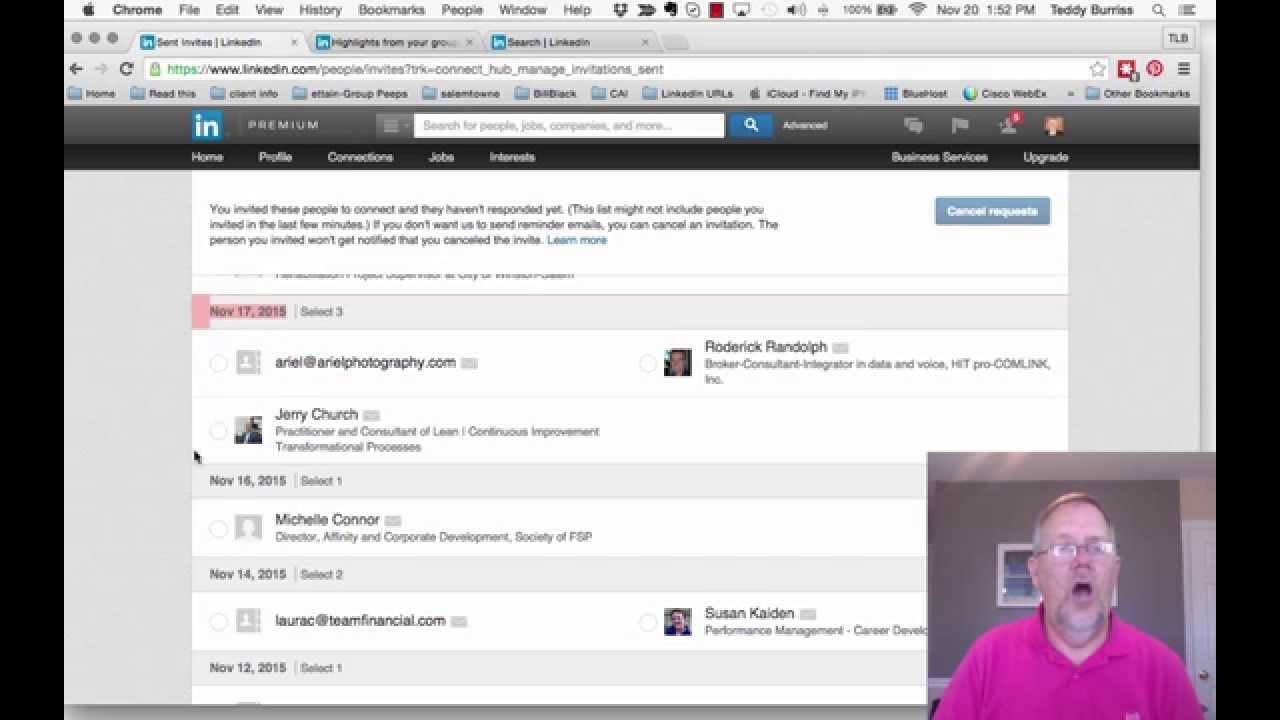Image resolution: width=1280 pixels, height=720 pixels.
Task: Bookmark page with the star icon
Action: click(x=1097, y=69)
